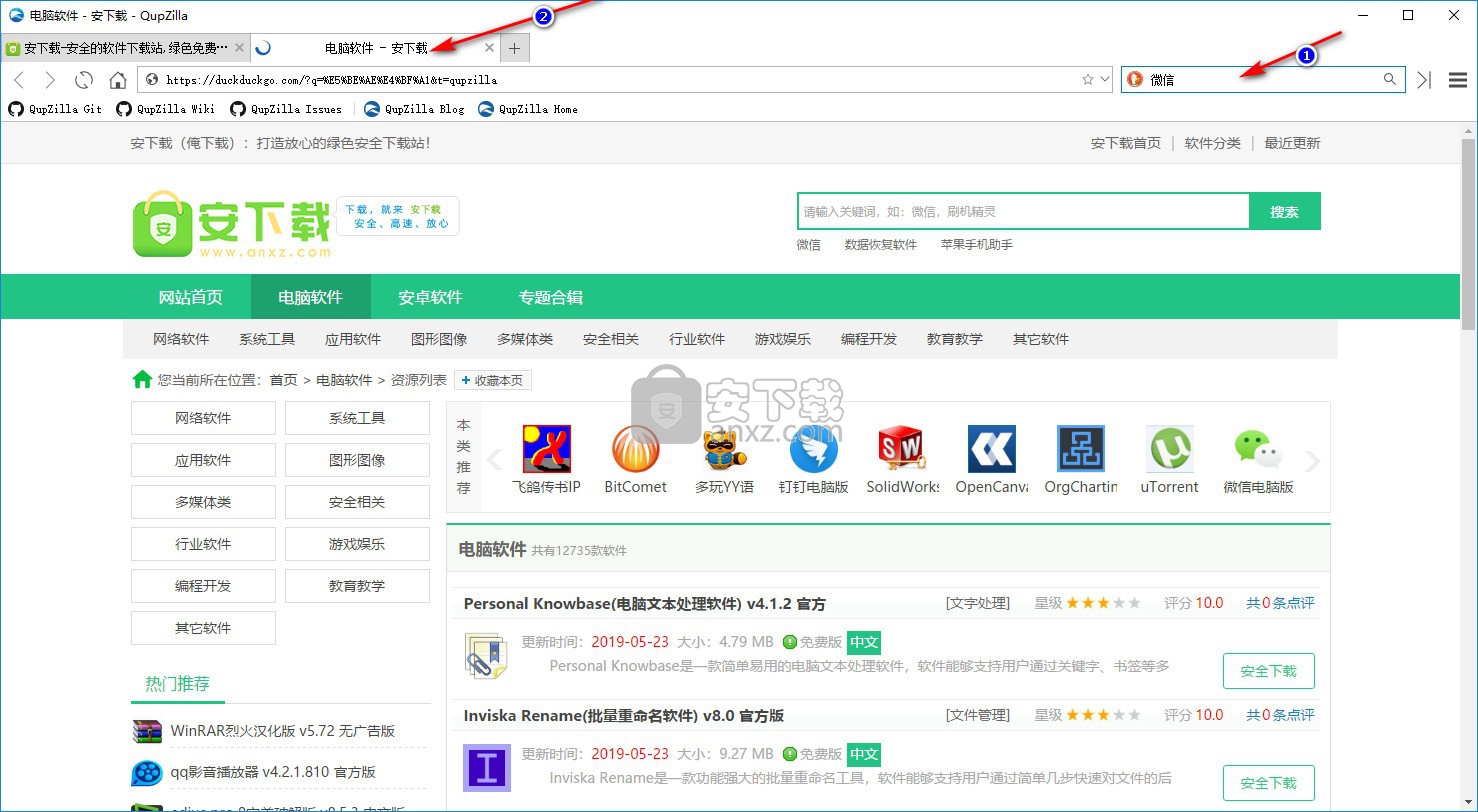The width and height of the screenshot is (1478, 812).
Task: Go back with the browser back arrow
Action: 19,80
